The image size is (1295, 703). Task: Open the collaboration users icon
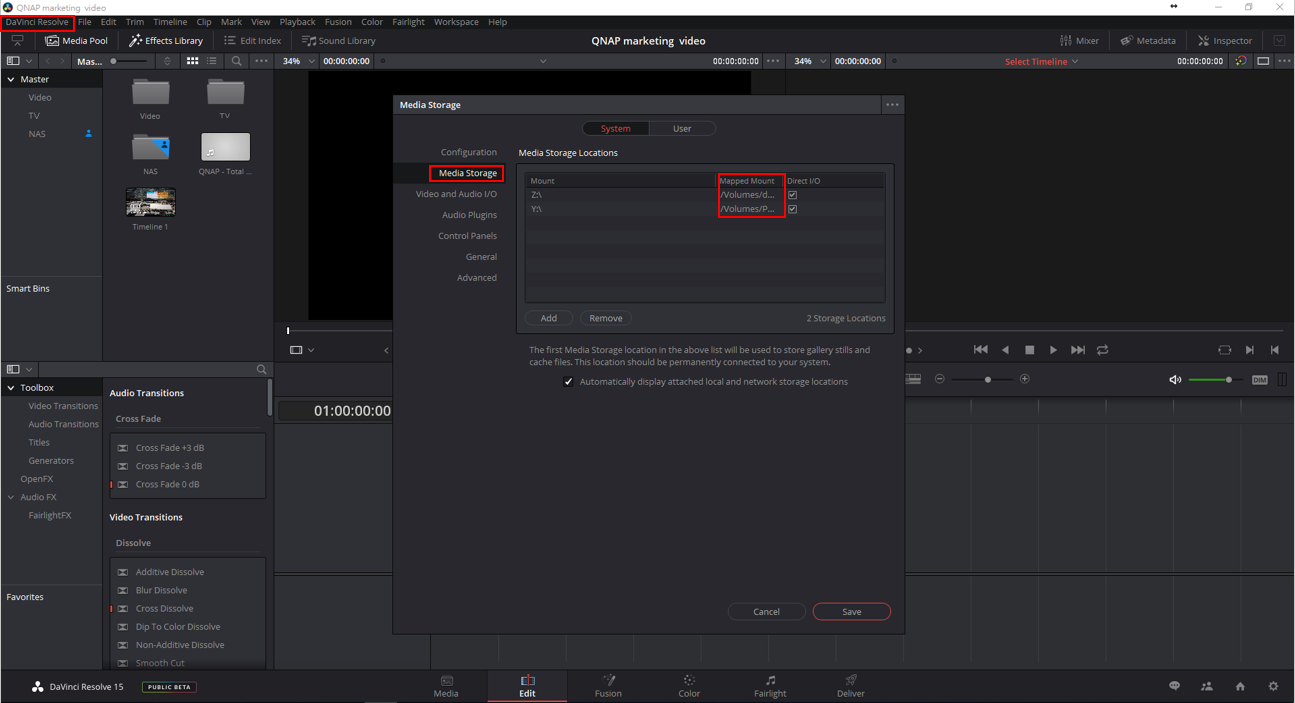click(x=1207, y=687)
